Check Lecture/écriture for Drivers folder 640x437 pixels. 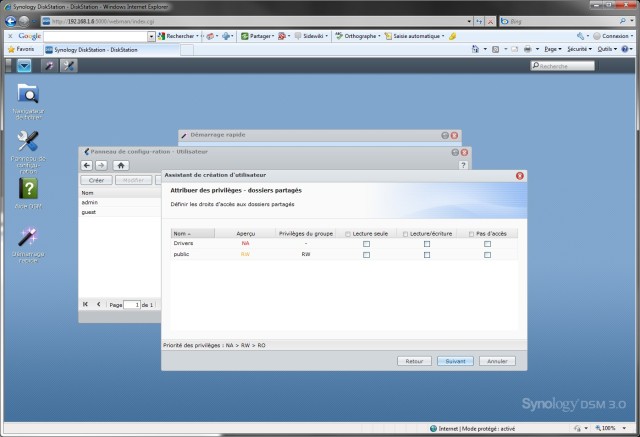tap(427, 244)
